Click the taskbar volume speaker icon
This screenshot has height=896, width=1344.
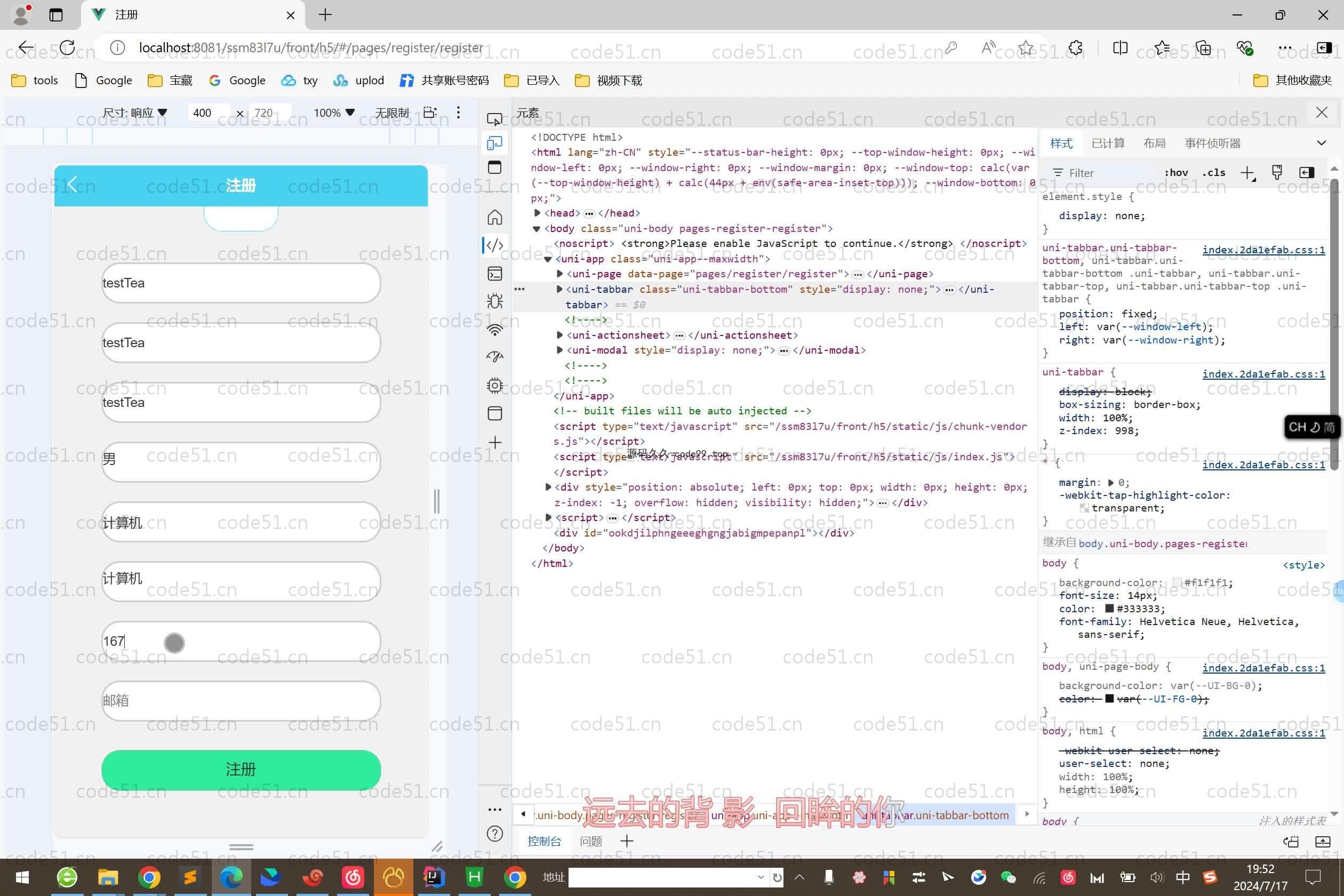pos(1157,877)
